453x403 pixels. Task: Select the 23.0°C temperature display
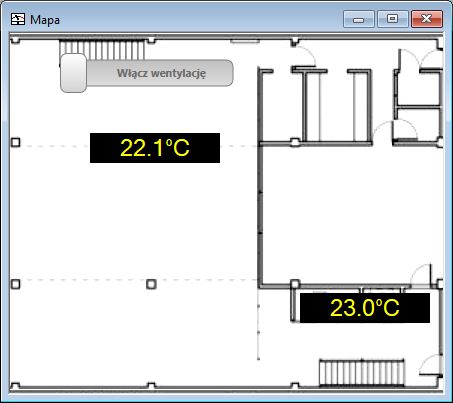(x=365, y=308)
